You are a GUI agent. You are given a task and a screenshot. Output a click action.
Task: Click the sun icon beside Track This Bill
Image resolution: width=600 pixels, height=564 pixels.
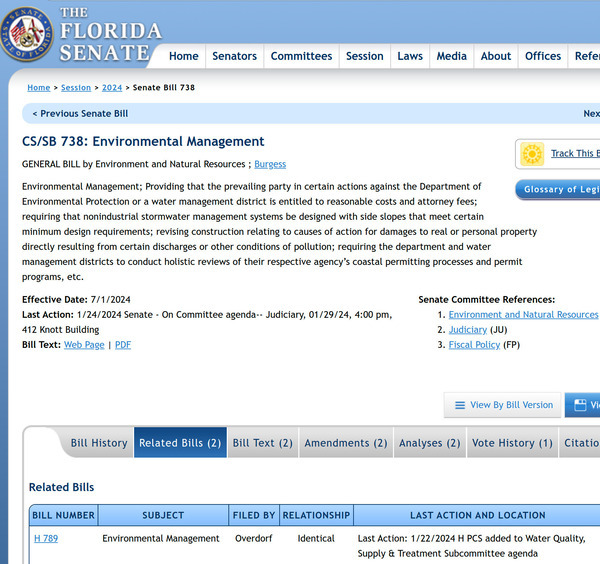[532, 154]
